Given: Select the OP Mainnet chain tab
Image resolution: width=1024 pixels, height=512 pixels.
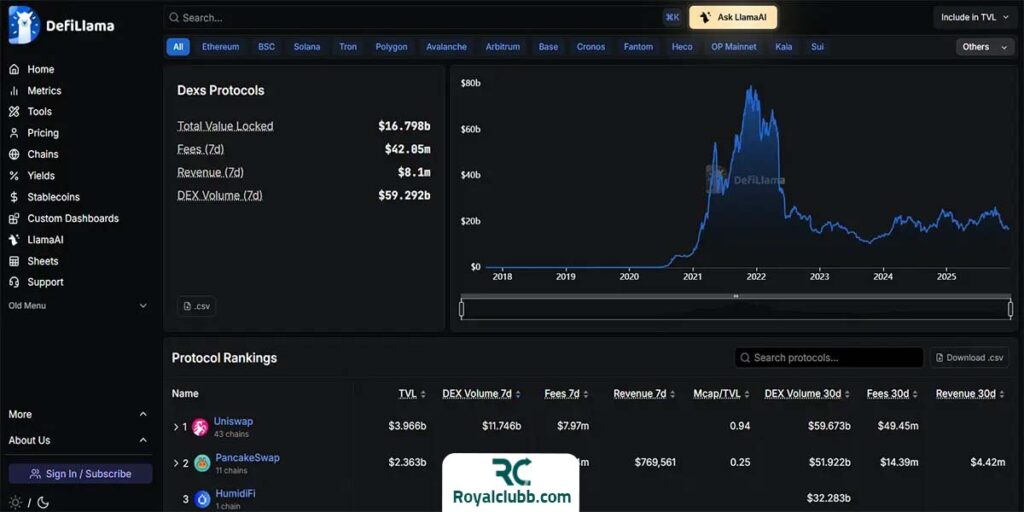Looking at the screenshot, I should 734,47.
